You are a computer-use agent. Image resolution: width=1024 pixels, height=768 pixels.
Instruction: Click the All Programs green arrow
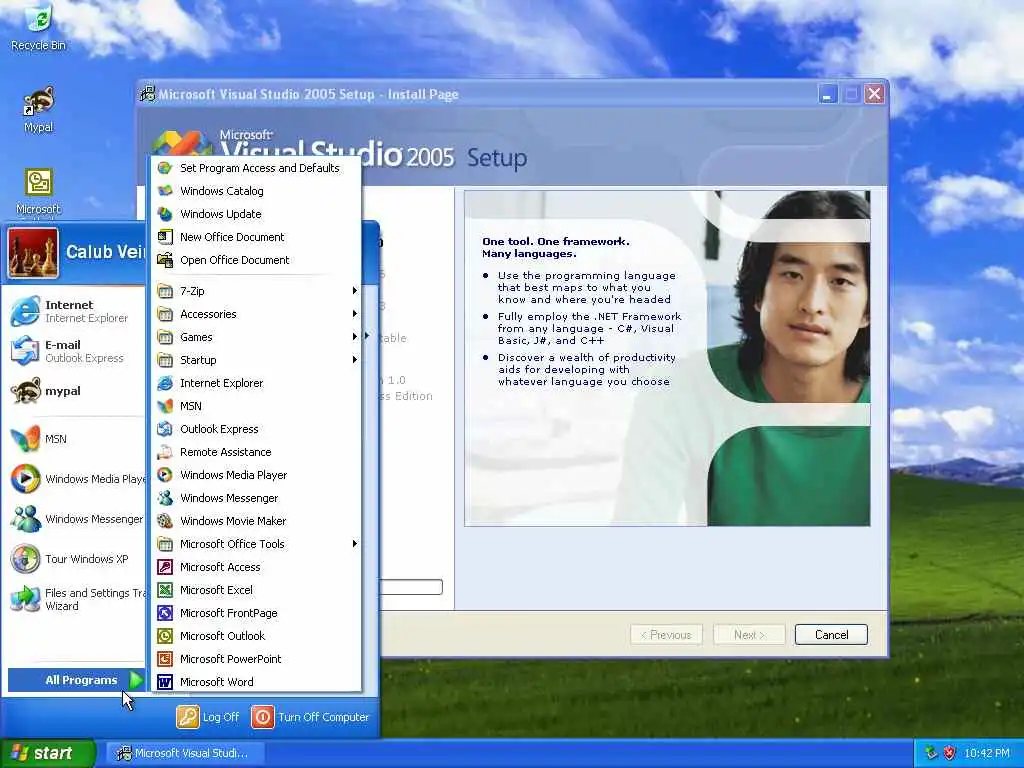pos(136,680)
